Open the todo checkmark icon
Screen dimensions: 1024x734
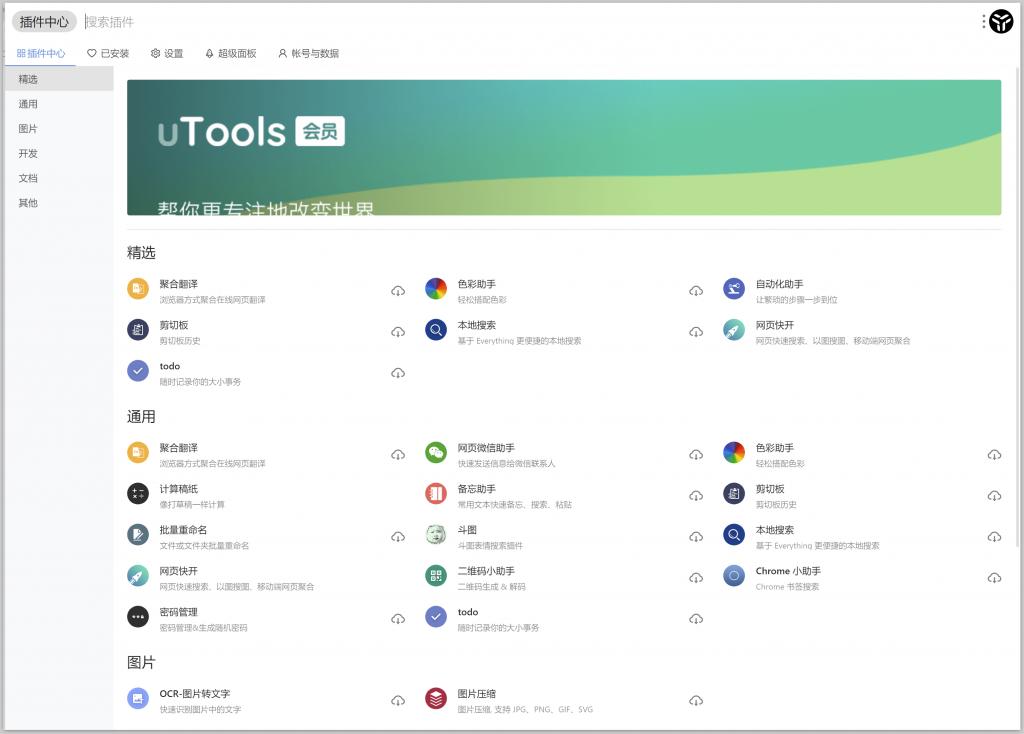pyautogui.click(x=137, y=370)
